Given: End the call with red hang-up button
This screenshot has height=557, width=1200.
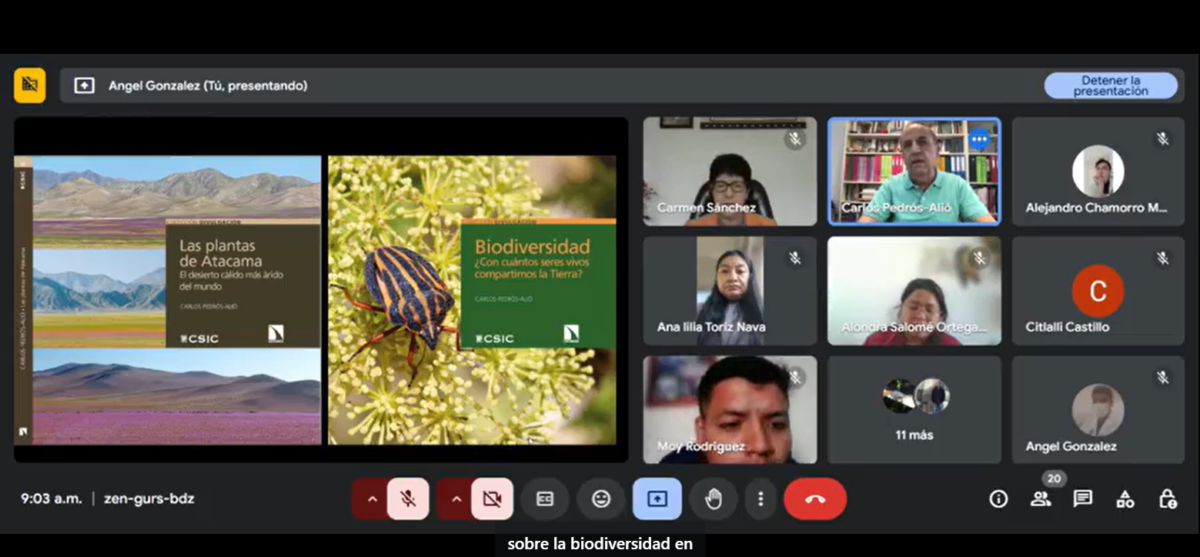Looking at the screenshot, I should [x=815, y=499].
